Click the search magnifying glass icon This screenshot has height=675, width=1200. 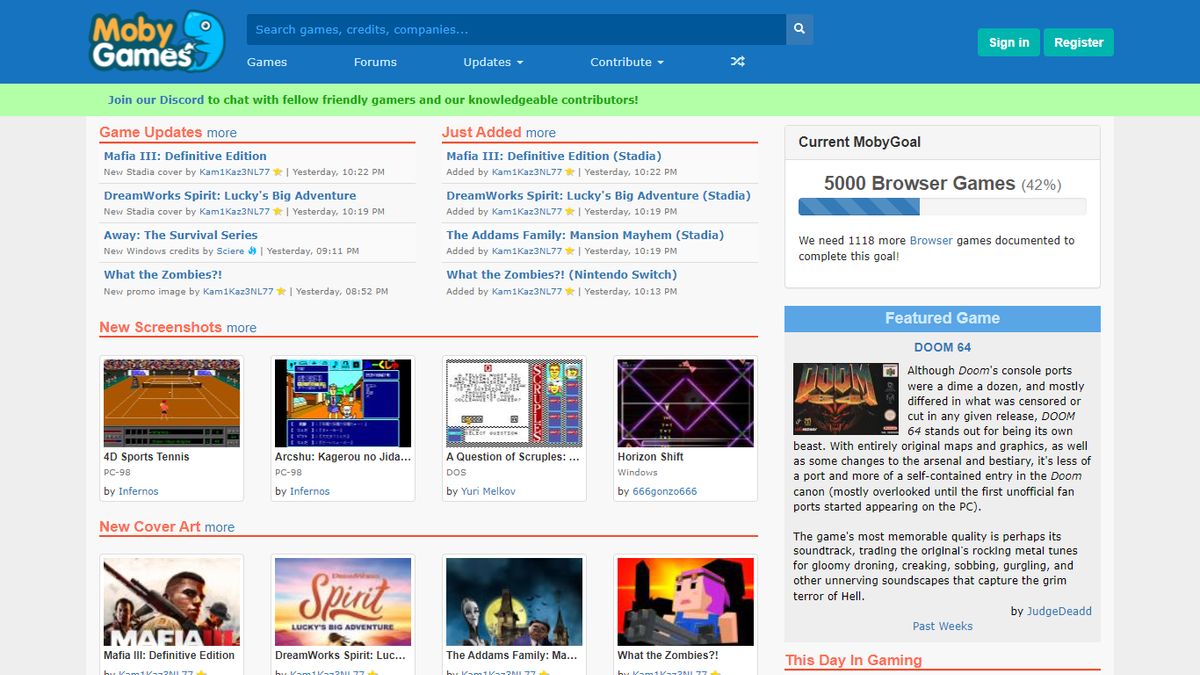click(x=798, y=28)
